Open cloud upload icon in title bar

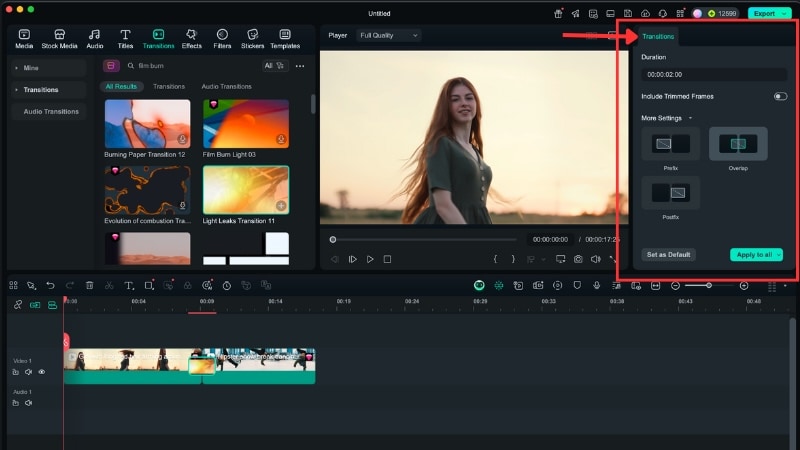pos(645,14)
